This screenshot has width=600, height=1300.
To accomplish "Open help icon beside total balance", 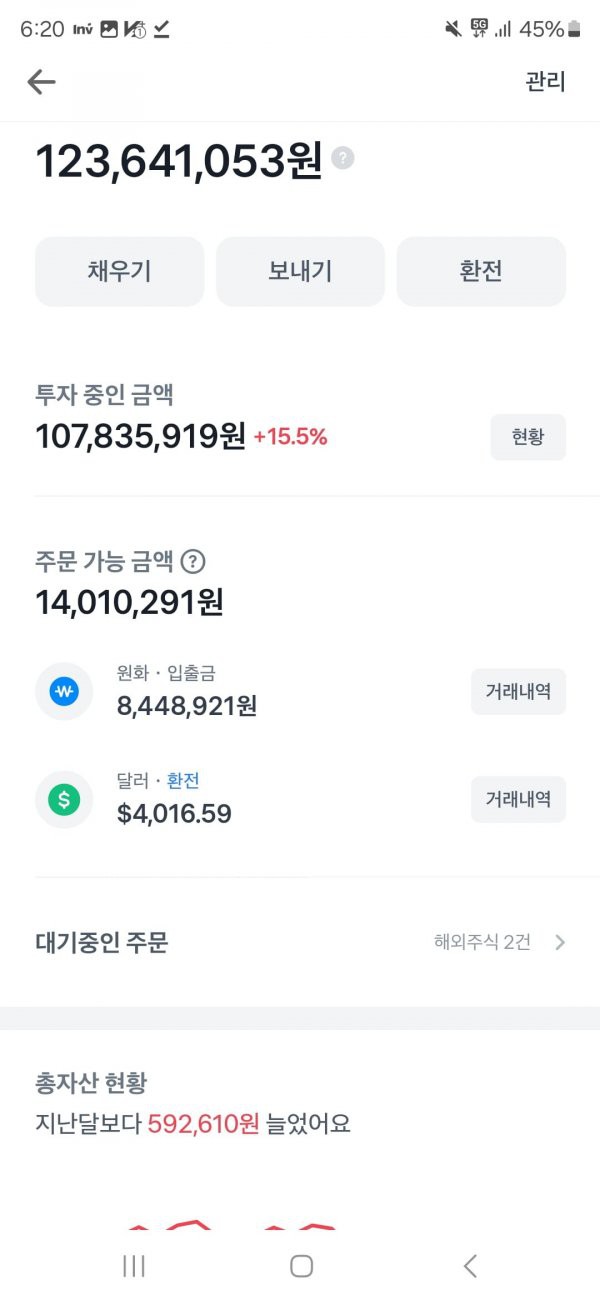I will pos(343,158).
